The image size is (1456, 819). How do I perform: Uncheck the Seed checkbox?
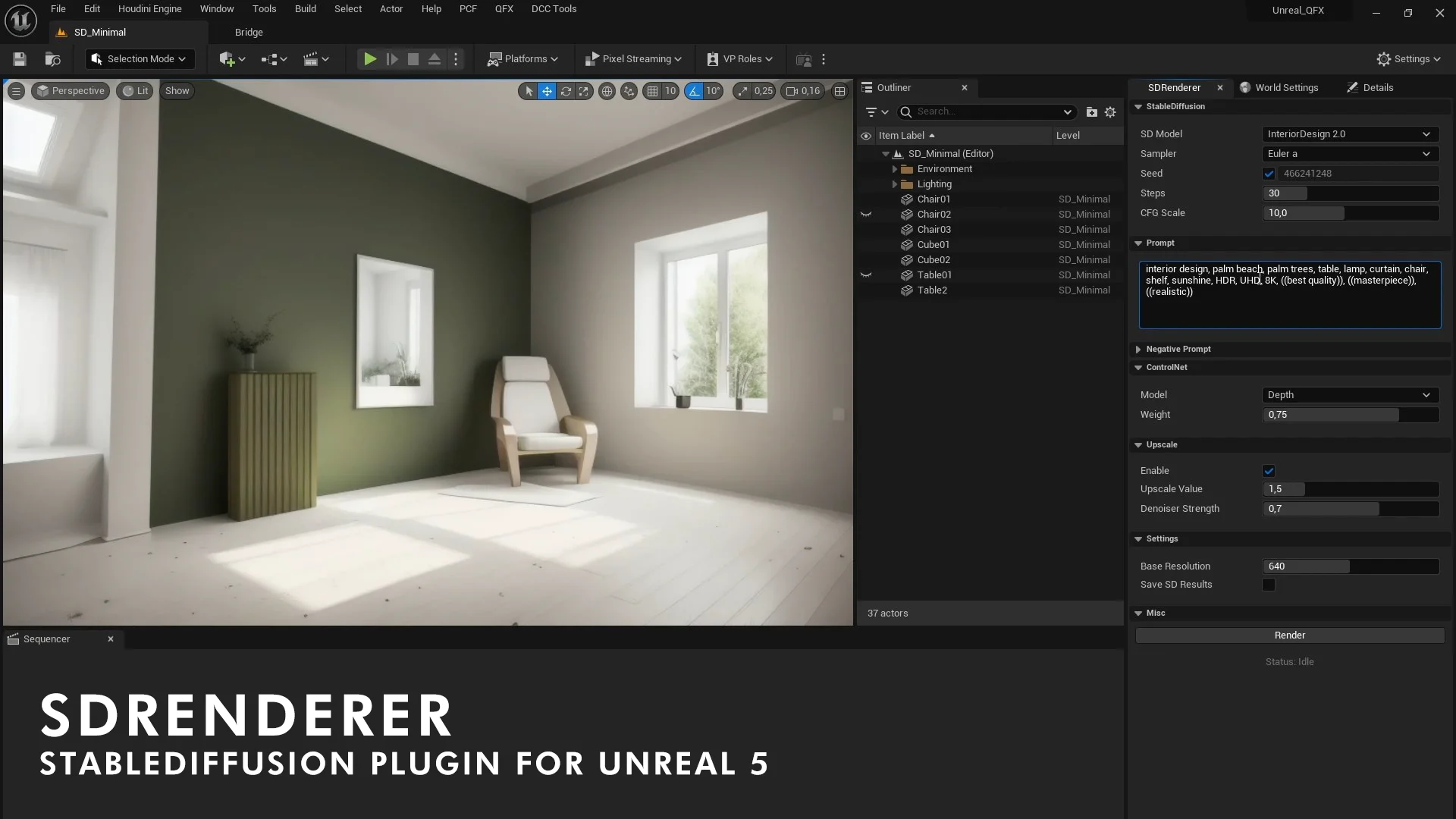tap(1269, 174)
